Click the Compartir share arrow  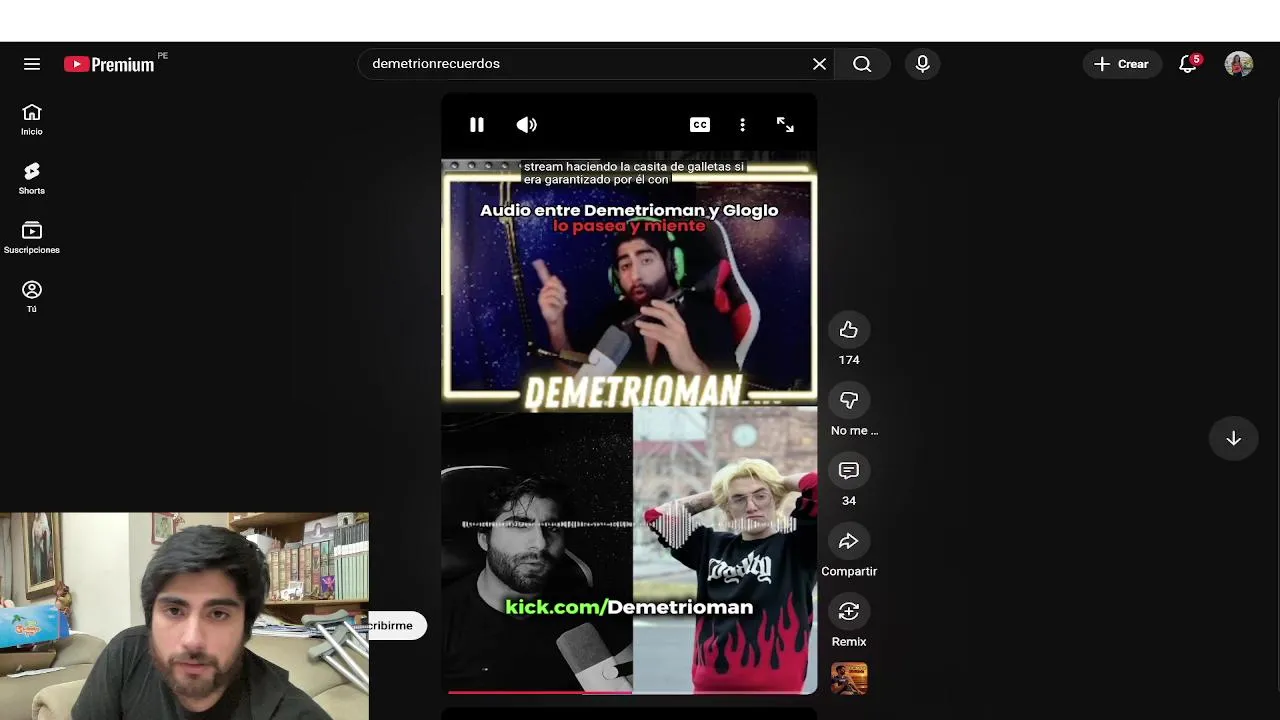(x=849, y=541)
